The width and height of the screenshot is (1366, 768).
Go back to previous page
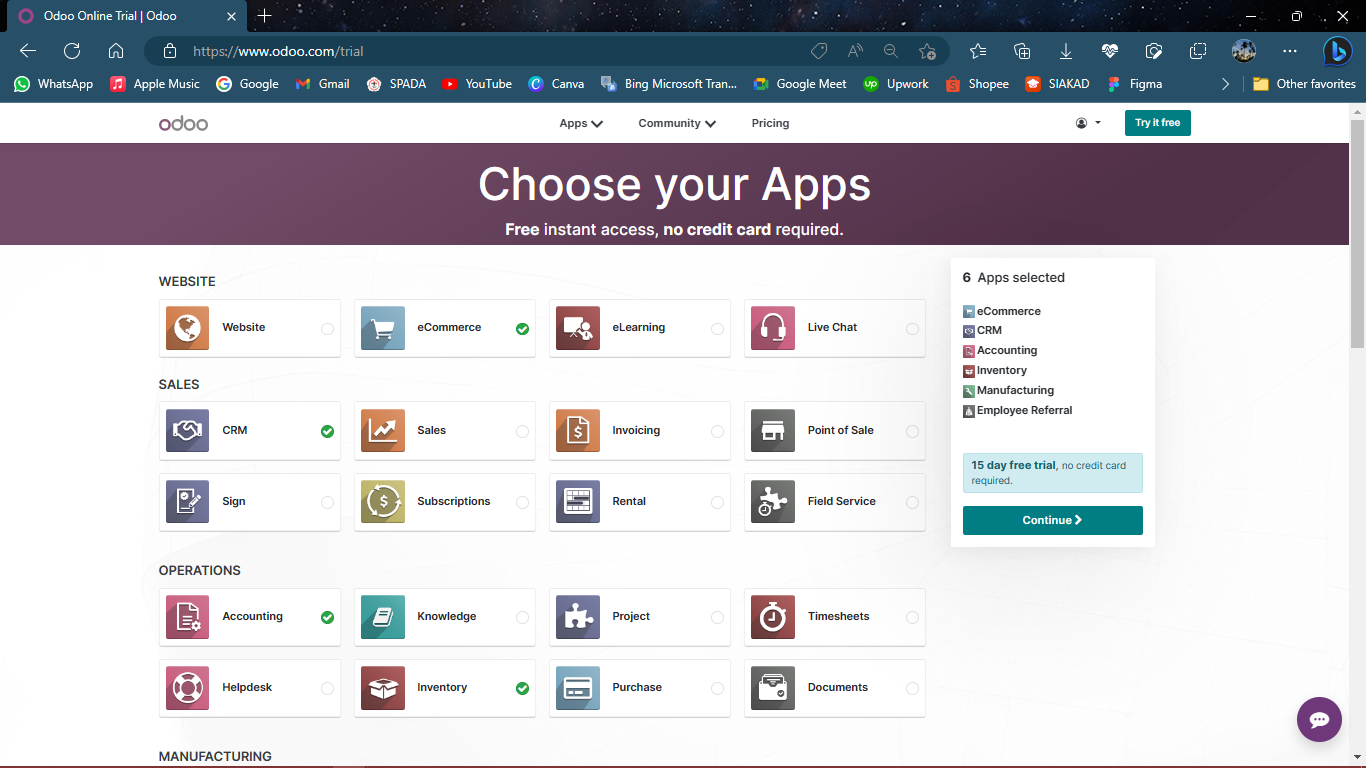point(28,51)
